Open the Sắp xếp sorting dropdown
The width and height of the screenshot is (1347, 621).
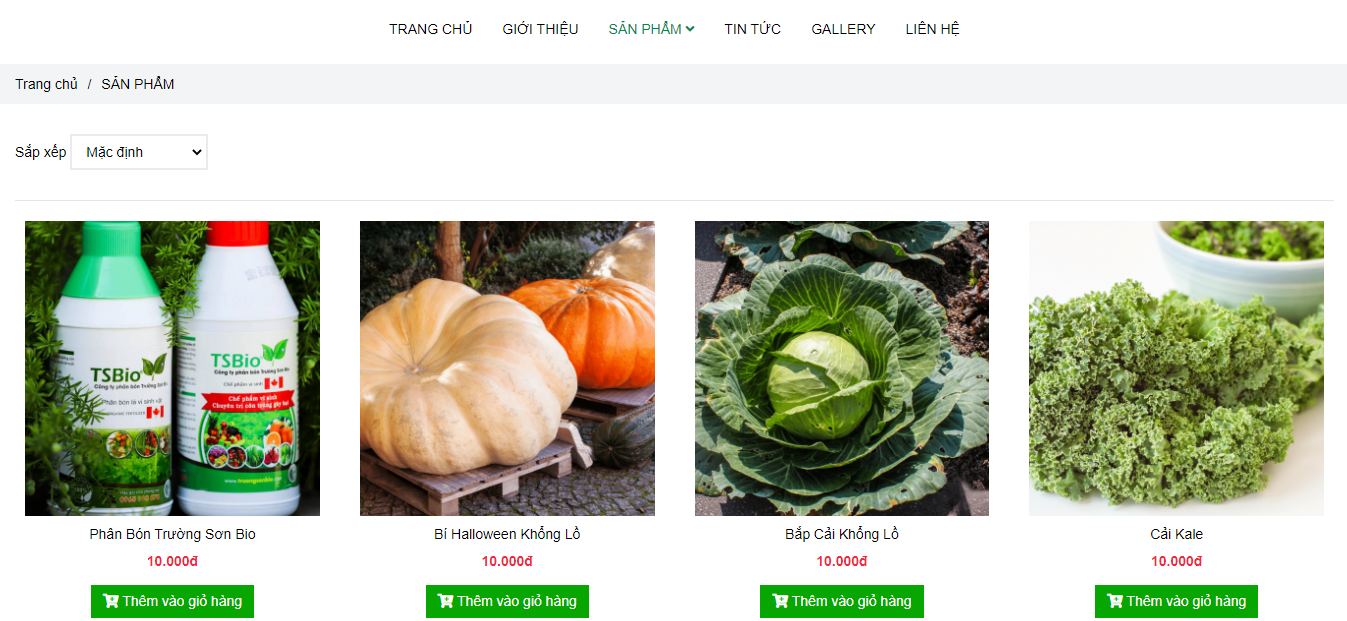pos(139,152)
